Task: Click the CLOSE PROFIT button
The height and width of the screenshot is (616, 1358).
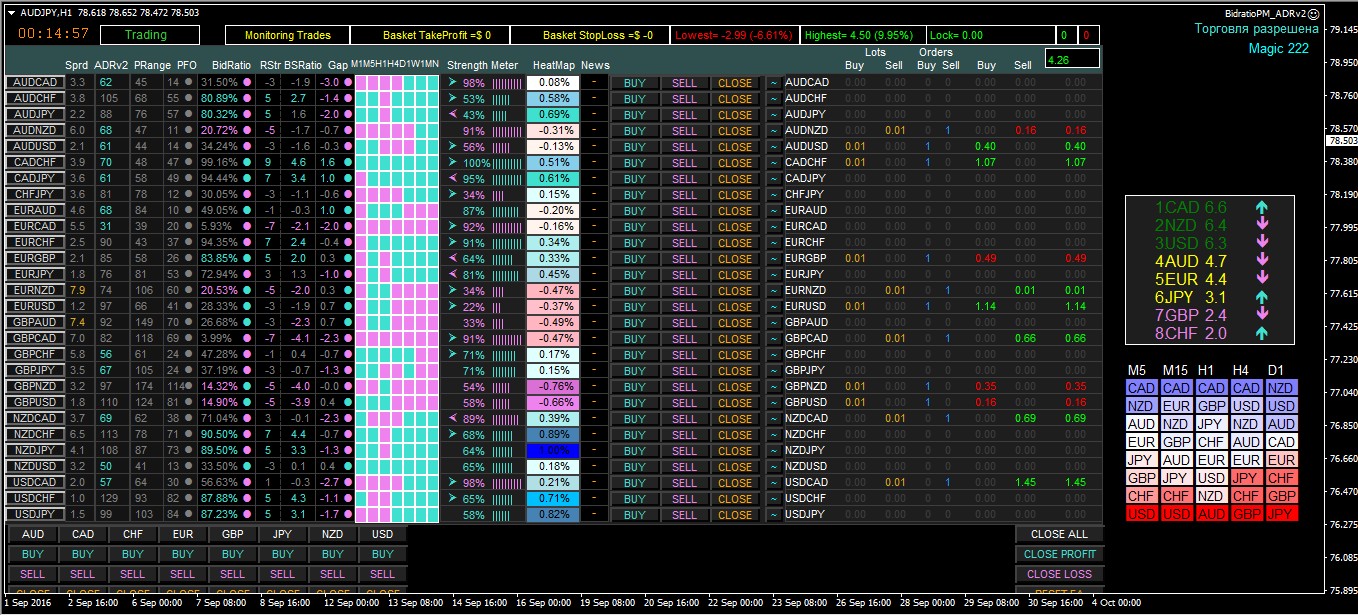Action: (1060, 554)
